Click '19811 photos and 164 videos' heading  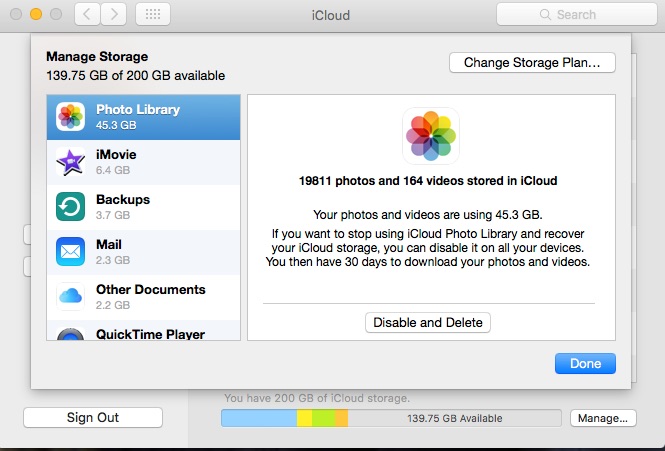tap(428, 181)
